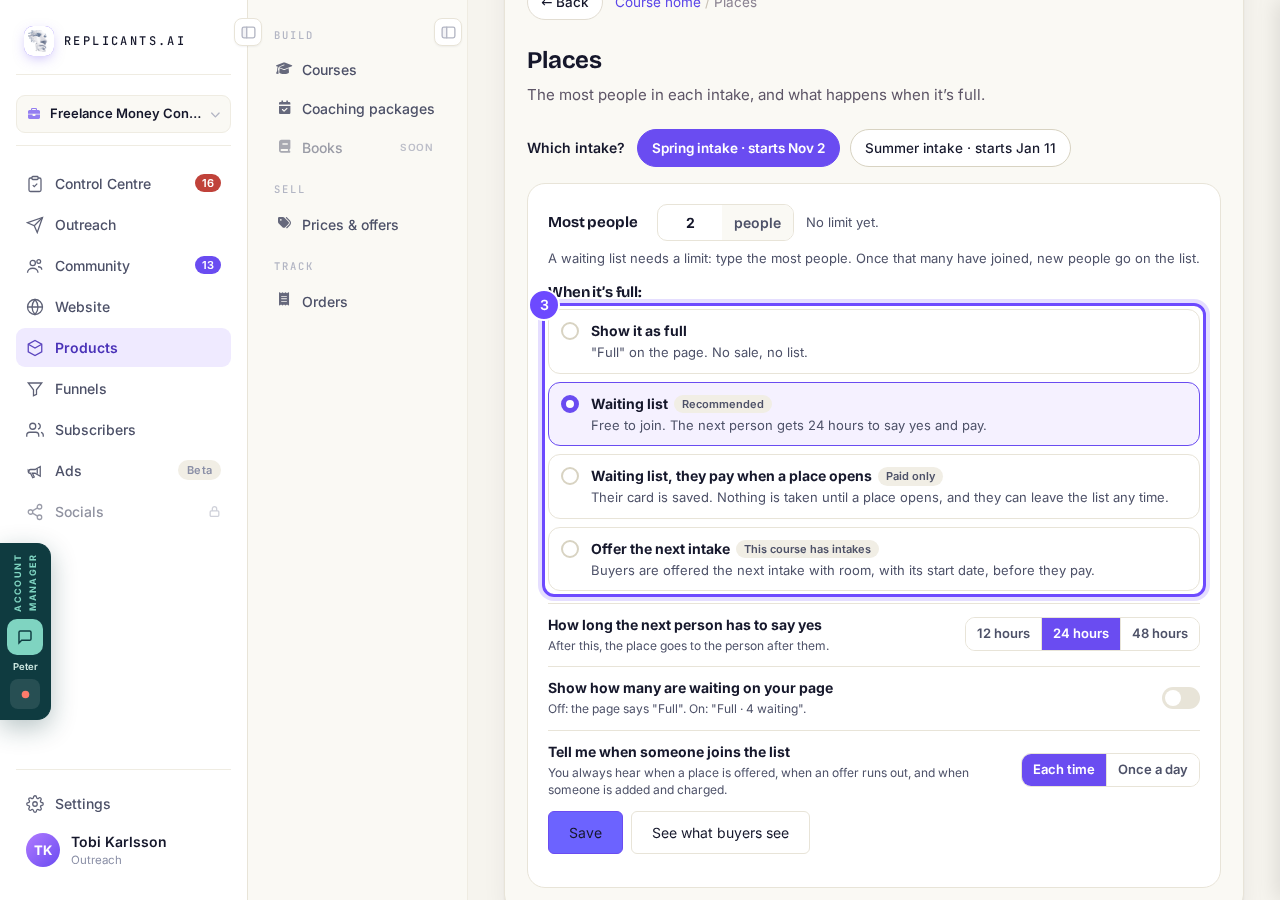The image size is (1280, 900).
Task: Select Offer the next intake option
Action: [x=874, y=559]
